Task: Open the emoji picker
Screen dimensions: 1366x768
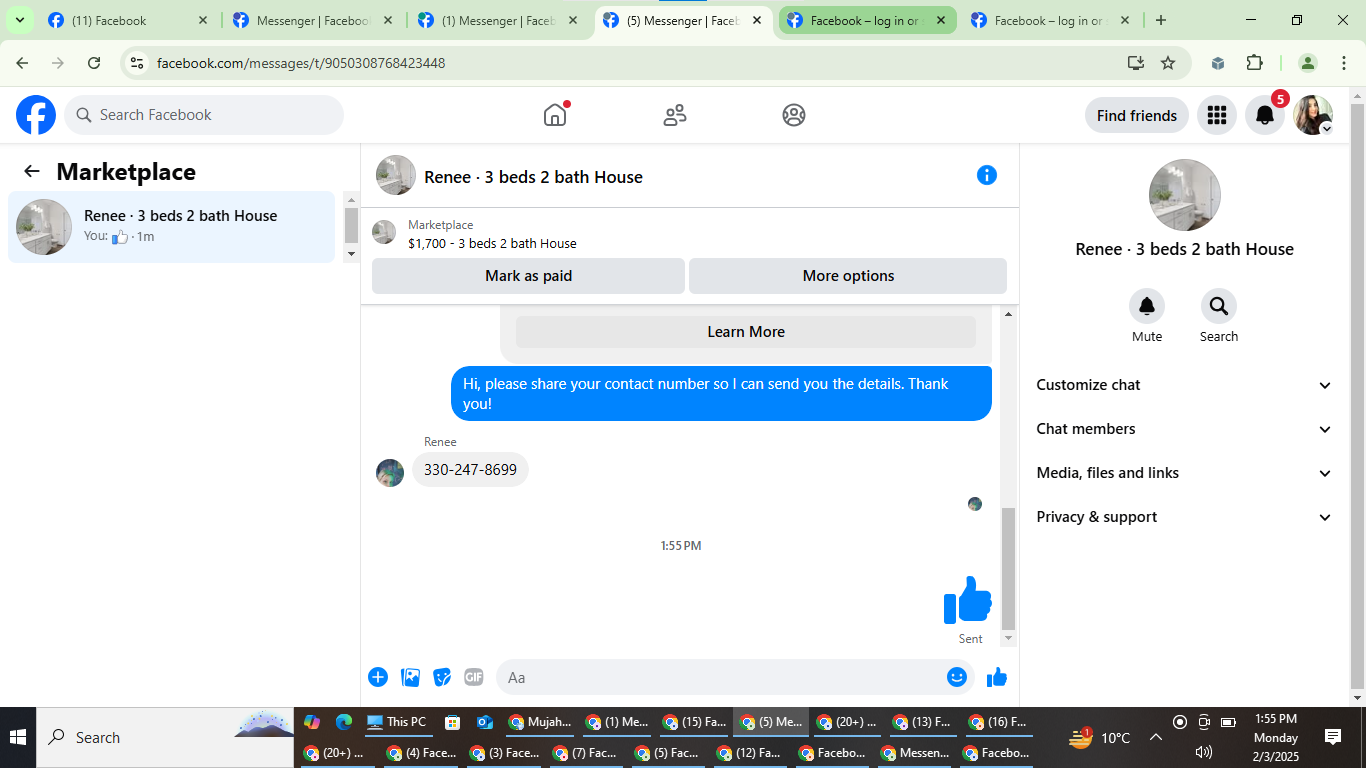Action: (x=957, y=677)
